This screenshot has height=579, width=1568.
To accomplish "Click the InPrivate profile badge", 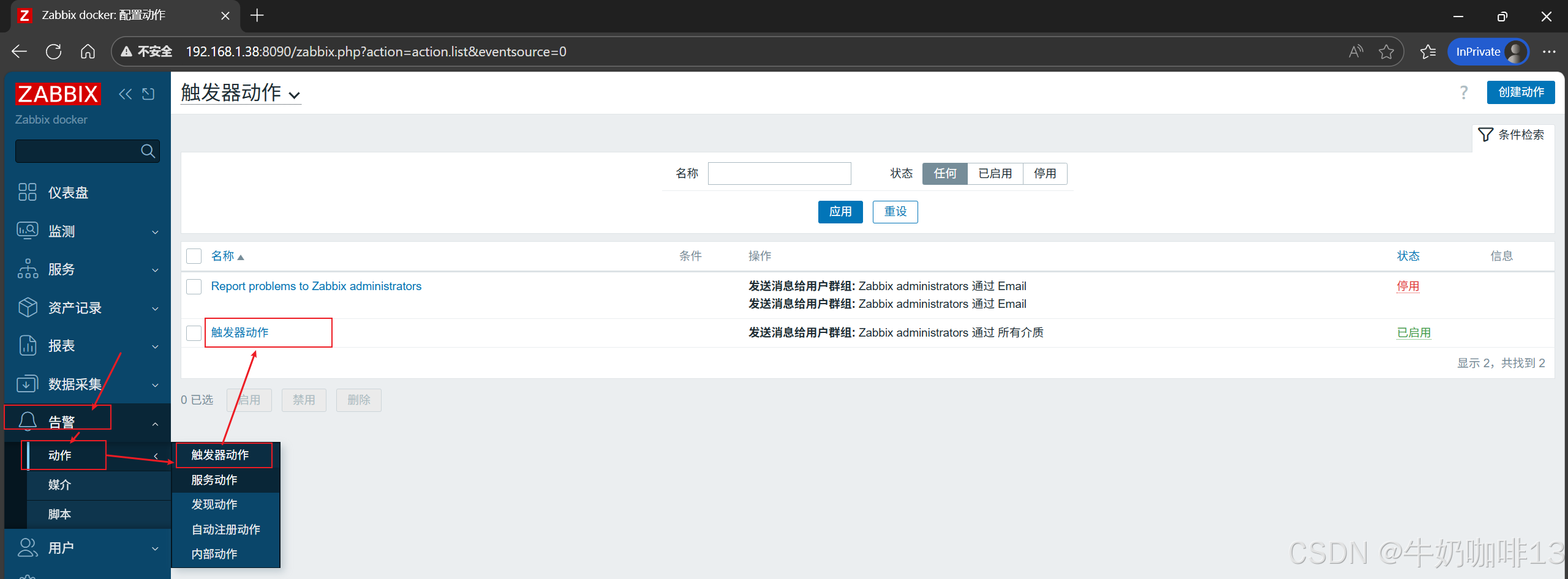I will coord(1488,51).
